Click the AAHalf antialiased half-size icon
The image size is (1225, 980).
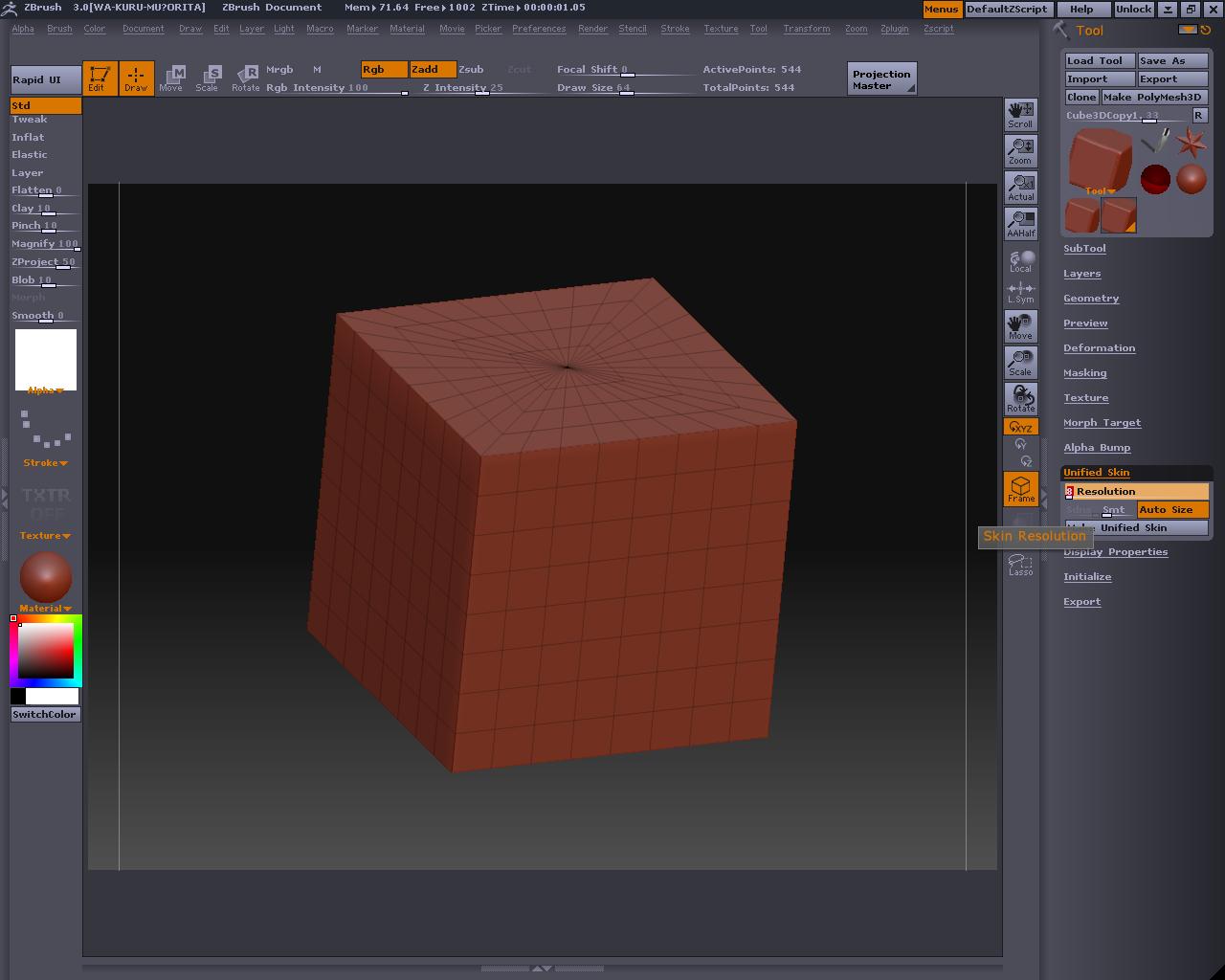coord(1020,224)
